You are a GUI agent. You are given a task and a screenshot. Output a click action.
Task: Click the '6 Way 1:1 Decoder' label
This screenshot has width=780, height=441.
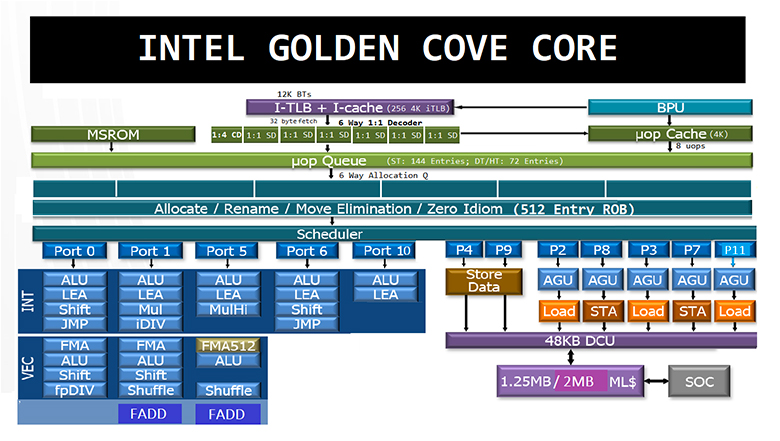click(380, 122)
